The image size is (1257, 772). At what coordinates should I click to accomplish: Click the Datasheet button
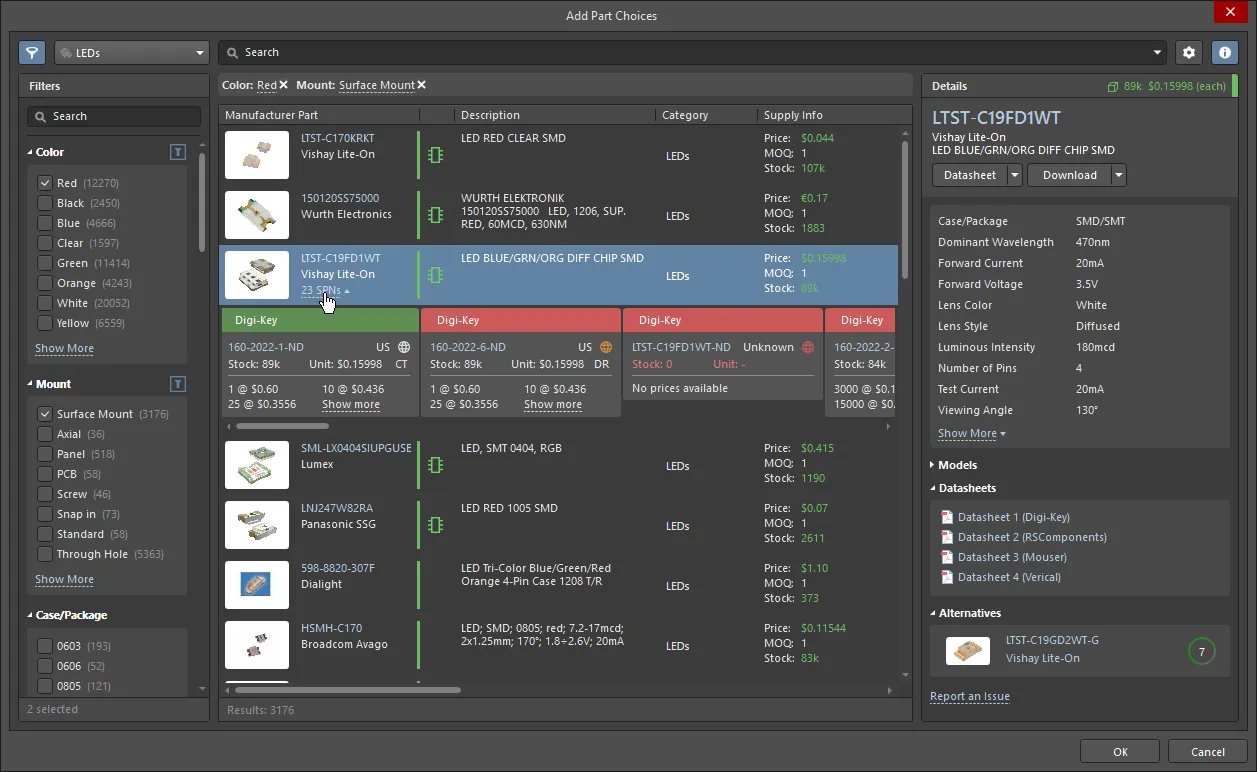[x=969, y=175]
